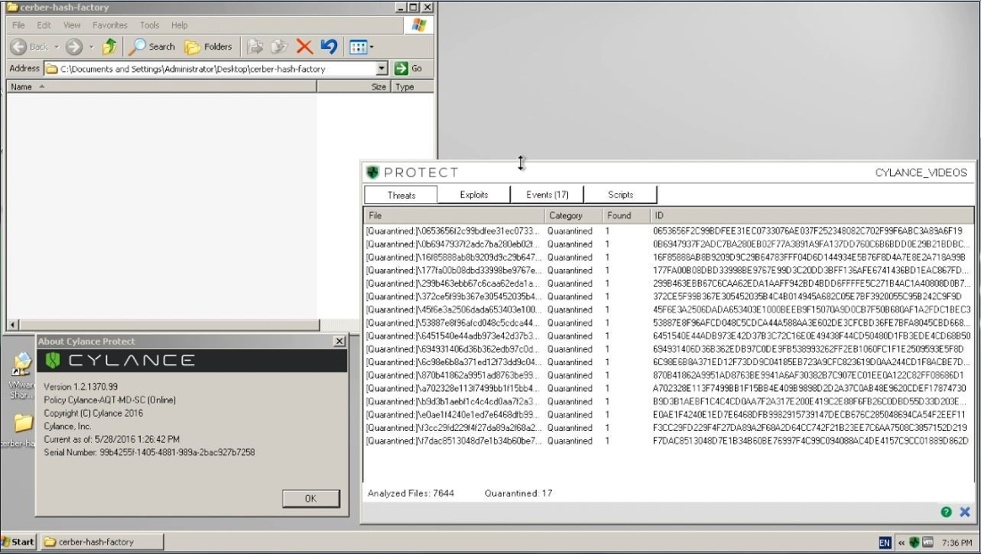
Task: Click the Move To toolbar icon
Action: tap(255, 46)
